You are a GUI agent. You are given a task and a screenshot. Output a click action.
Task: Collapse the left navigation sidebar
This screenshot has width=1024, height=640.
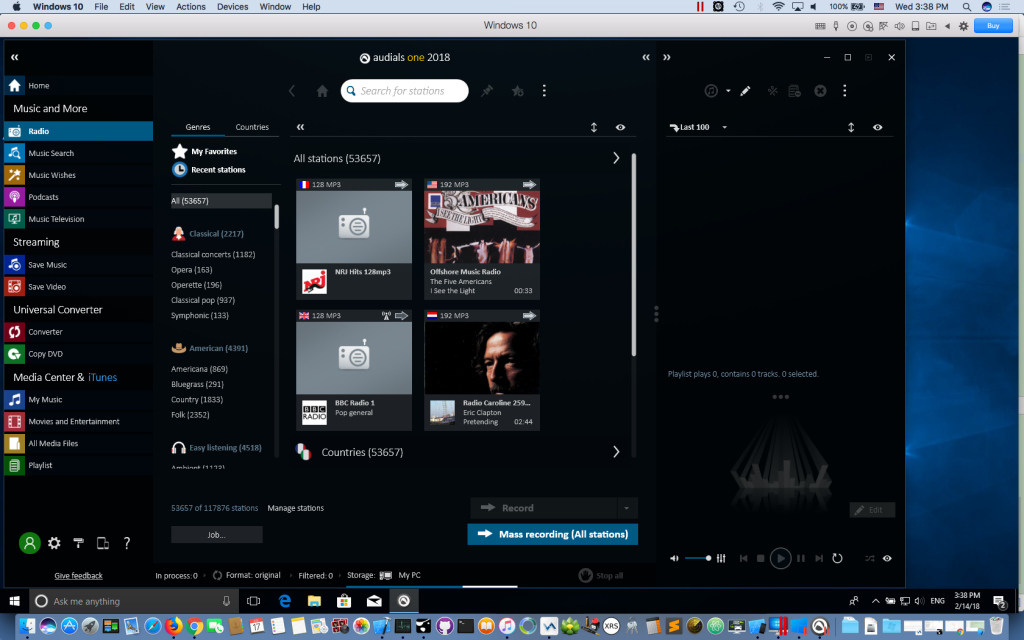(14, 57)
